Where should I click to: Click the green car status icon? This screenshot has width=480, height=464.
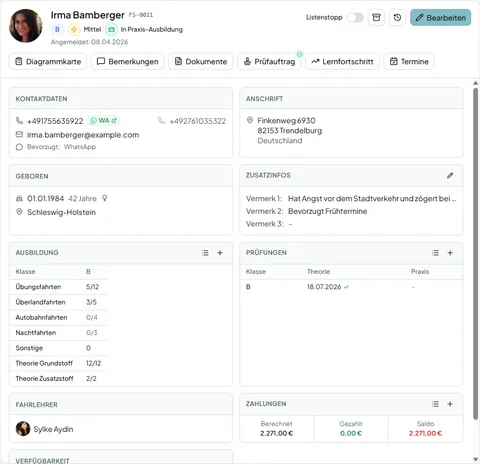click(x=111, y=29)
